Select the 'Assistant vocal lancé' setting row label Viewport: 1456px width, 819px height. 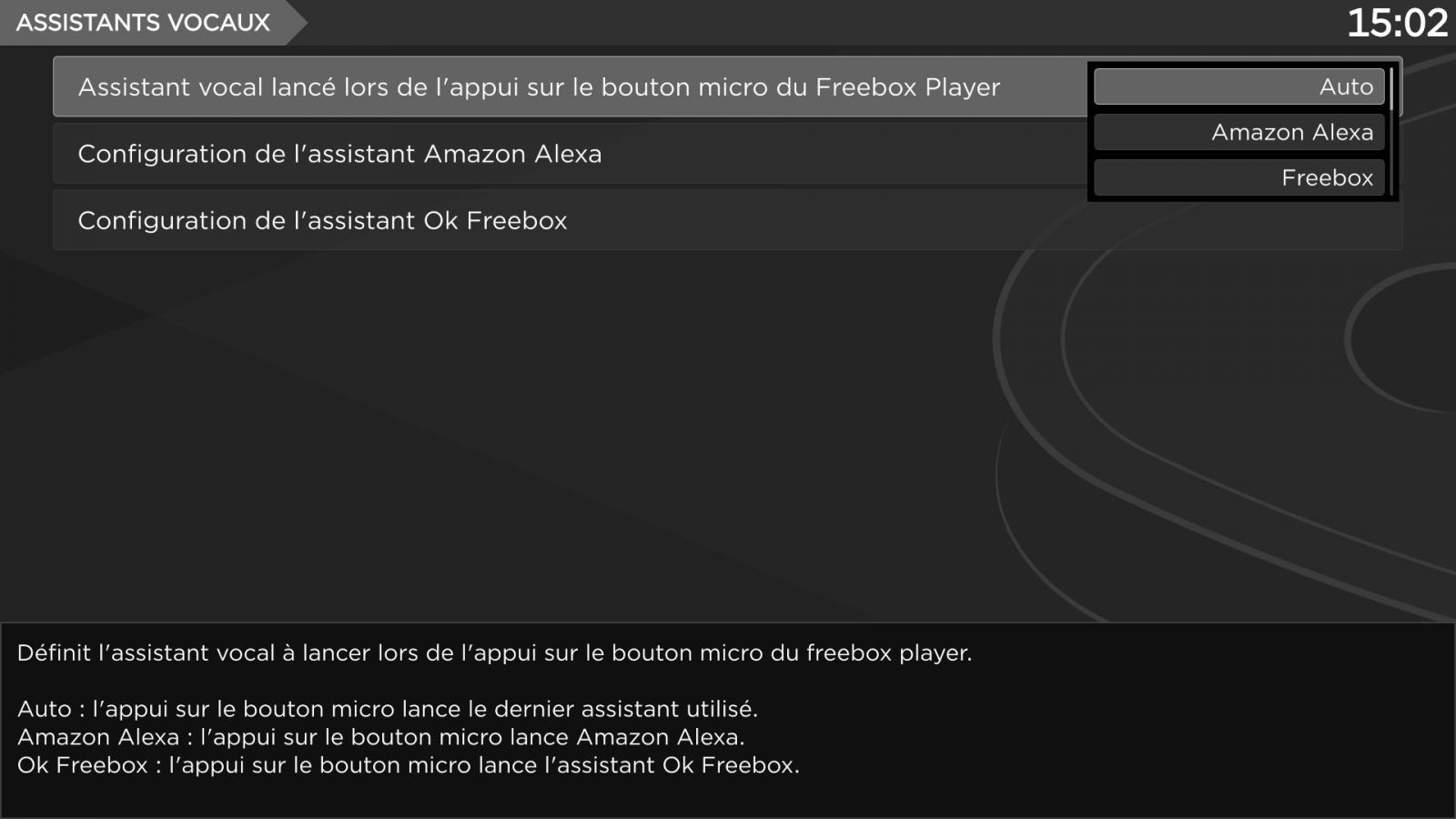click(539, 87)
